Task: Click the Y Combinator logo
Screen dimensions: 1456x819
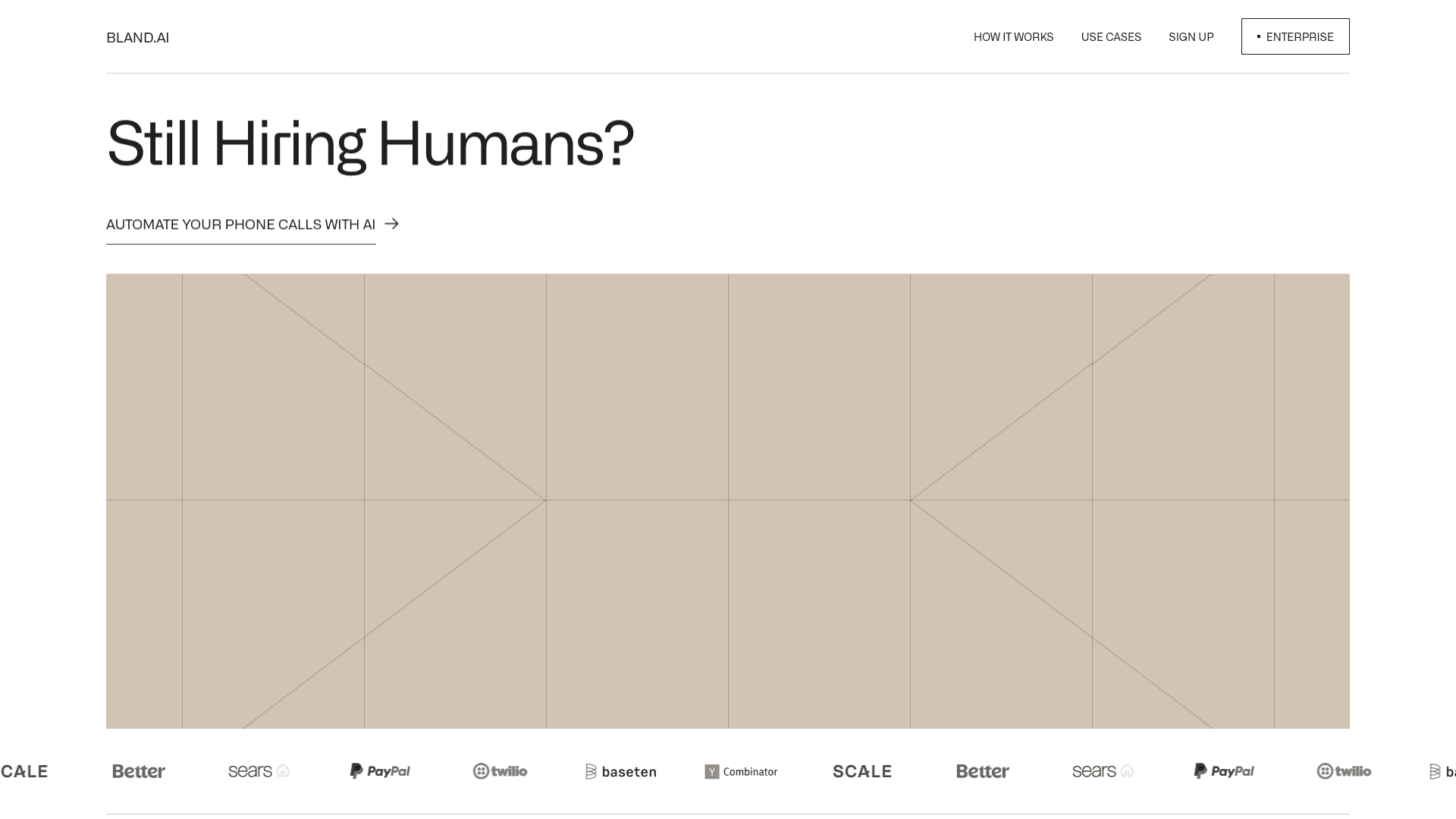Action: tap(741, 771)
